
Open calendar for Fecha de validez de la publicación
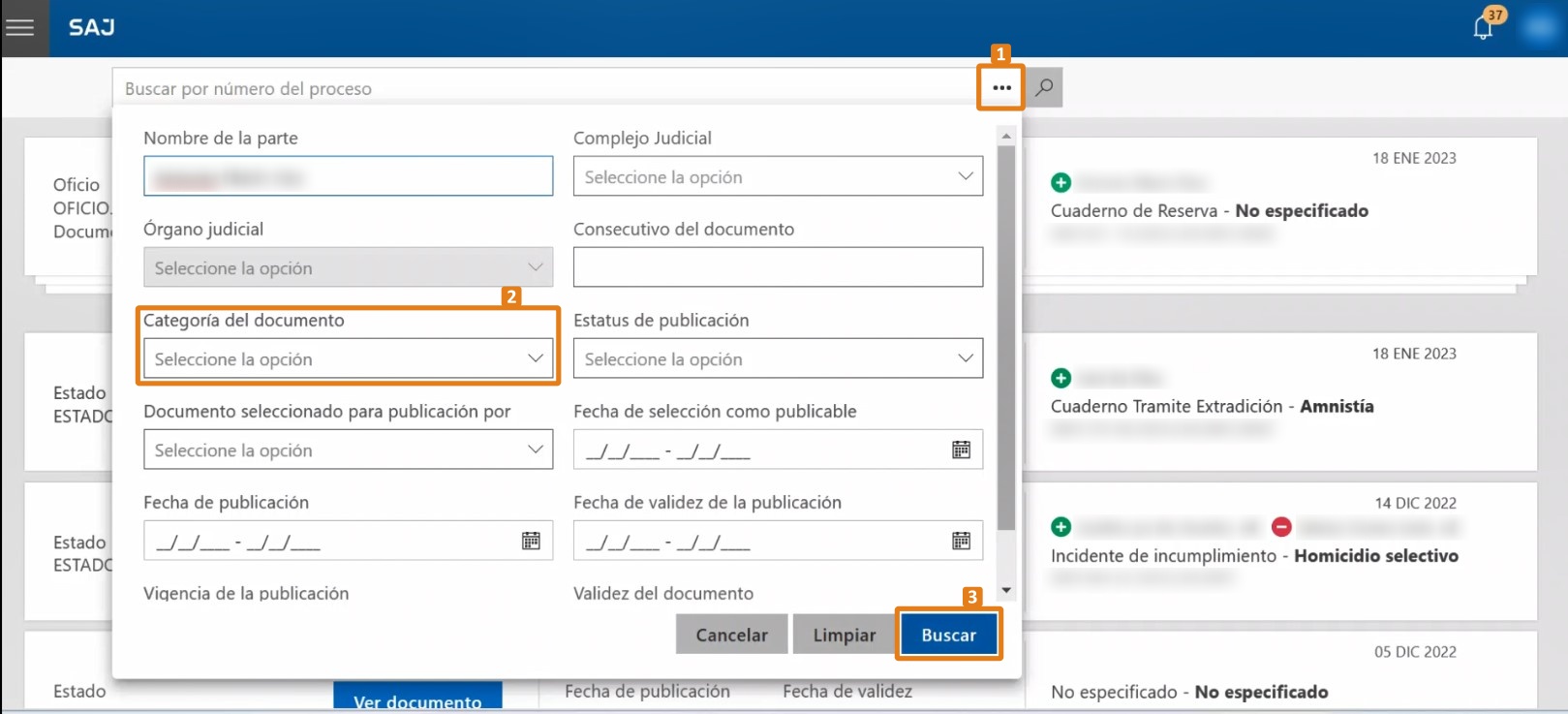[961, 542]
